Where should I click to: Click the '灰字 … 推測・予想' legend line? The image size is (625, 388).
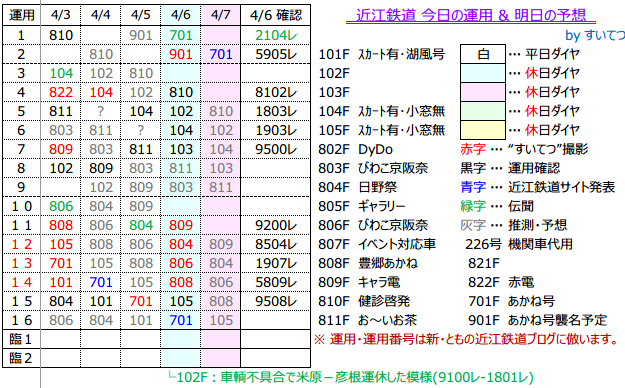514,225
